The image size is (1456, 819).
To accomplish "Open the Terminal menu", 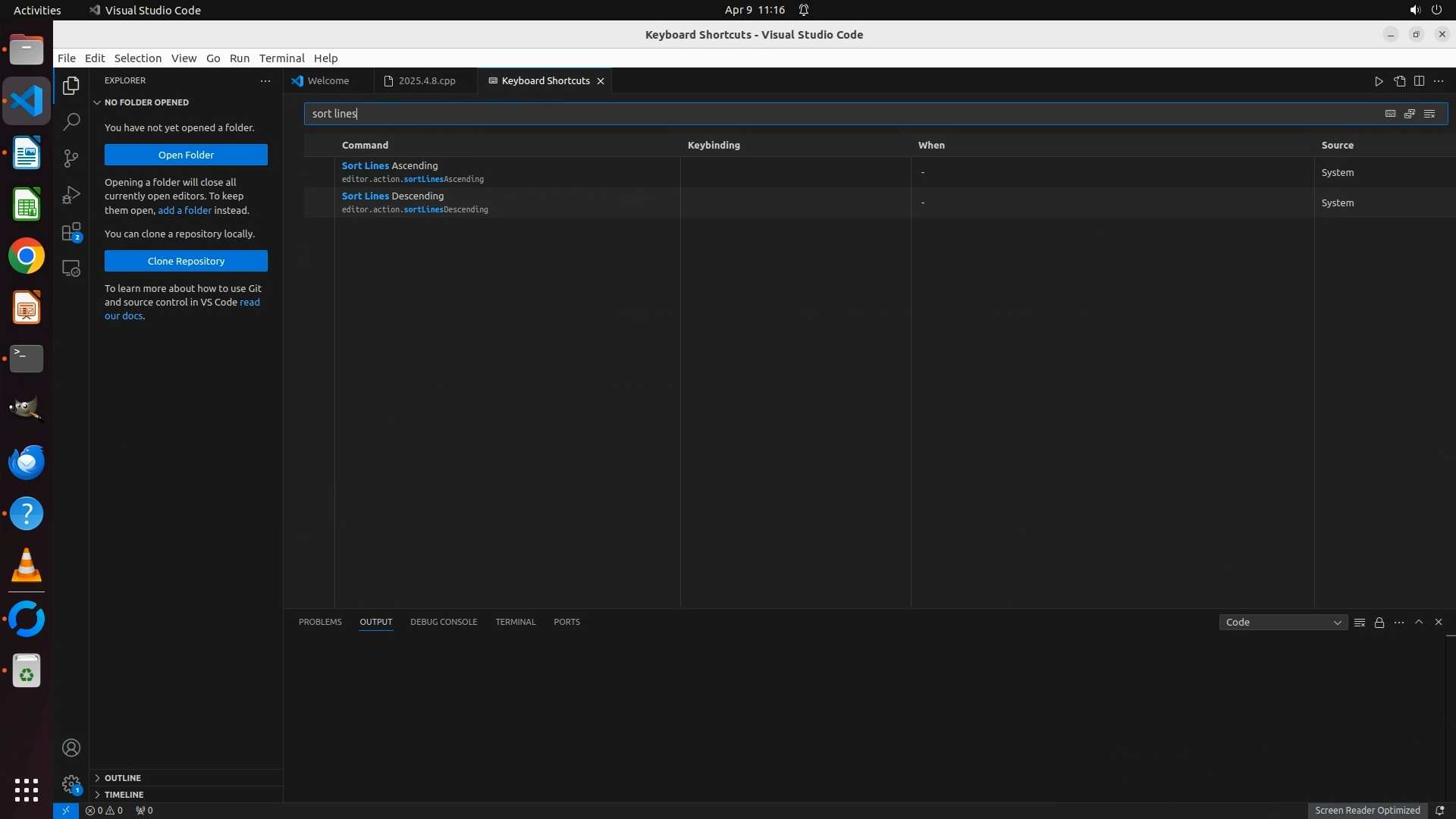I will (281, 58).
